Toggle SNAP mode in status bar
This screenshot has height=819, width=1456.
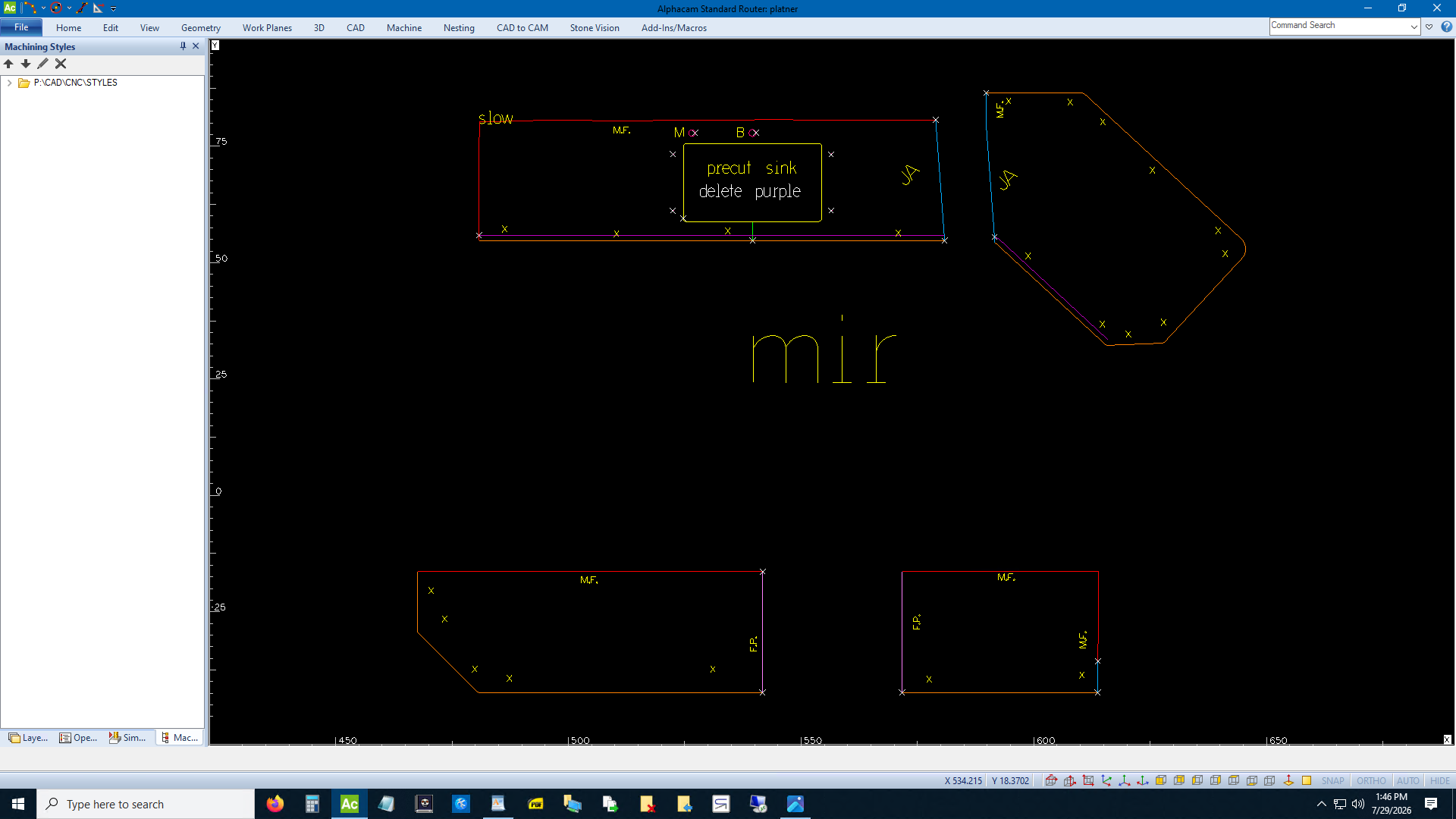pyautogui.click(x=1332, y=780)
